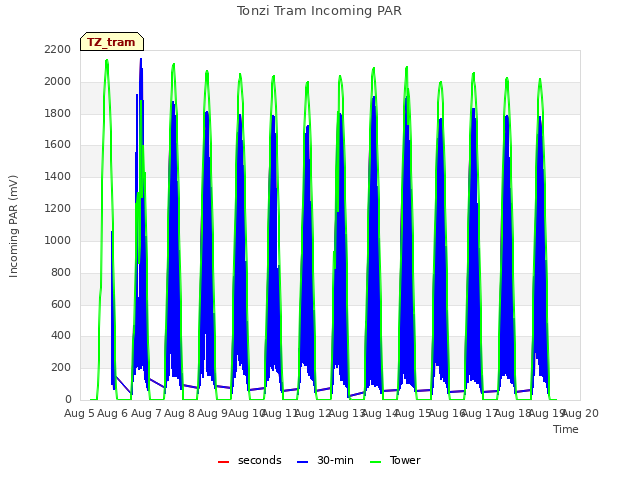Click the 600 y-axis tick label

61,304
